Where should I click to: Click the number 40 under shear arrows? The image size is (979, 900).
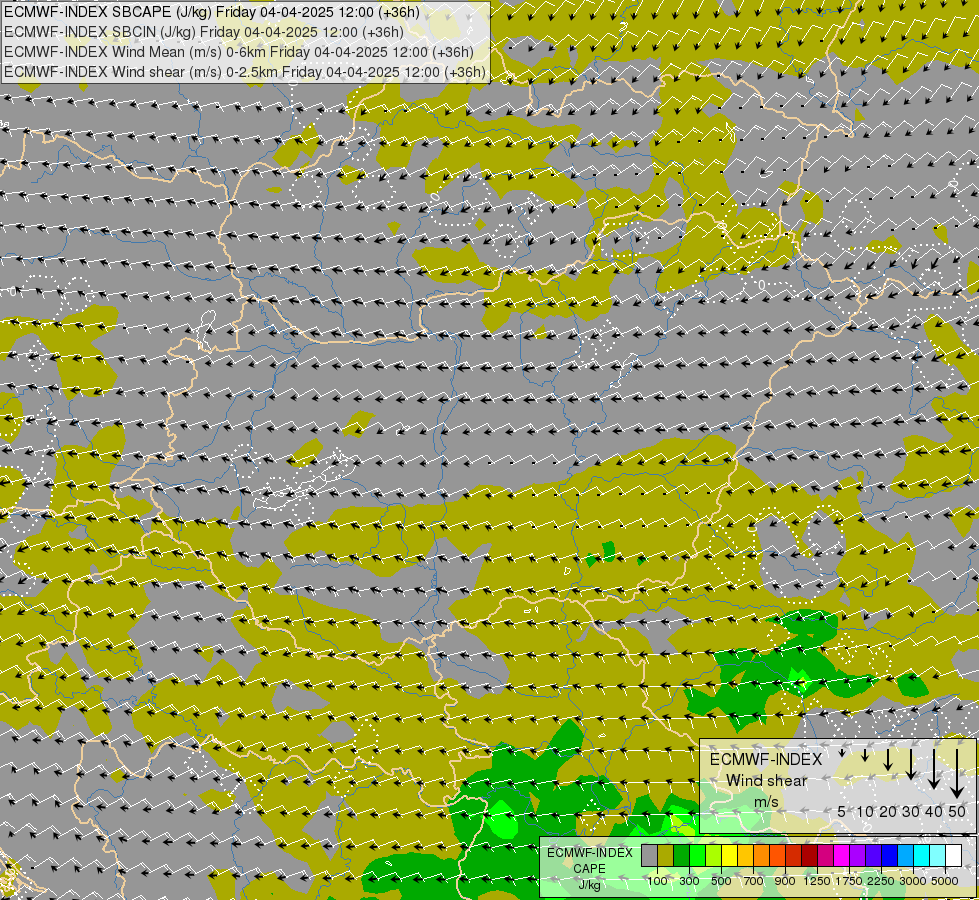[x=934, y=811]
